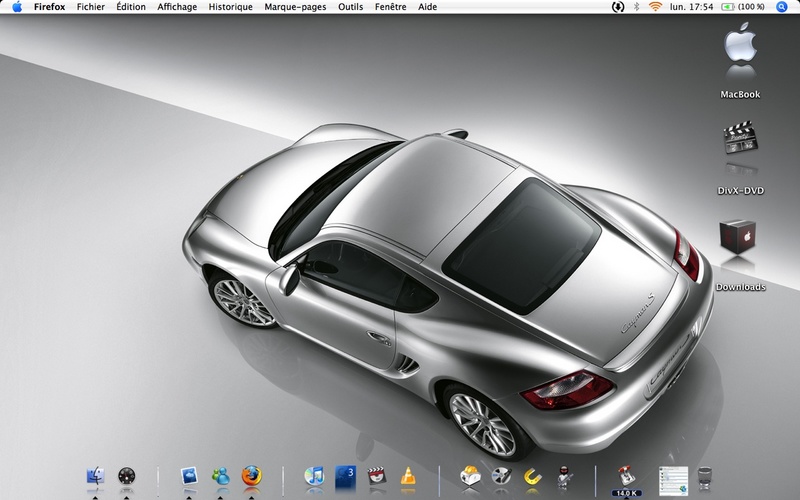Click the Spotlight search icon
Viewport: 800px width, 500px height.
[782, 7]
